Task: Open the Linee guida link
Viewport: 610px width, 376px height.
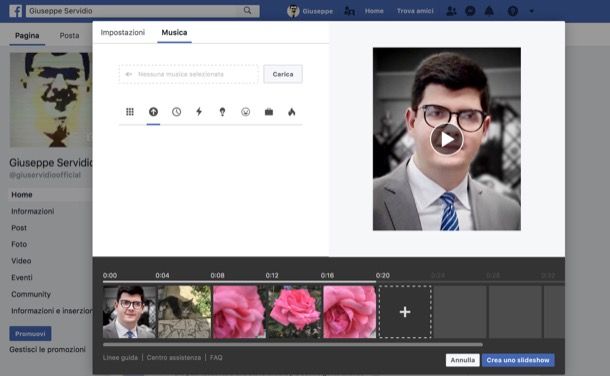Action: (120, 357)
